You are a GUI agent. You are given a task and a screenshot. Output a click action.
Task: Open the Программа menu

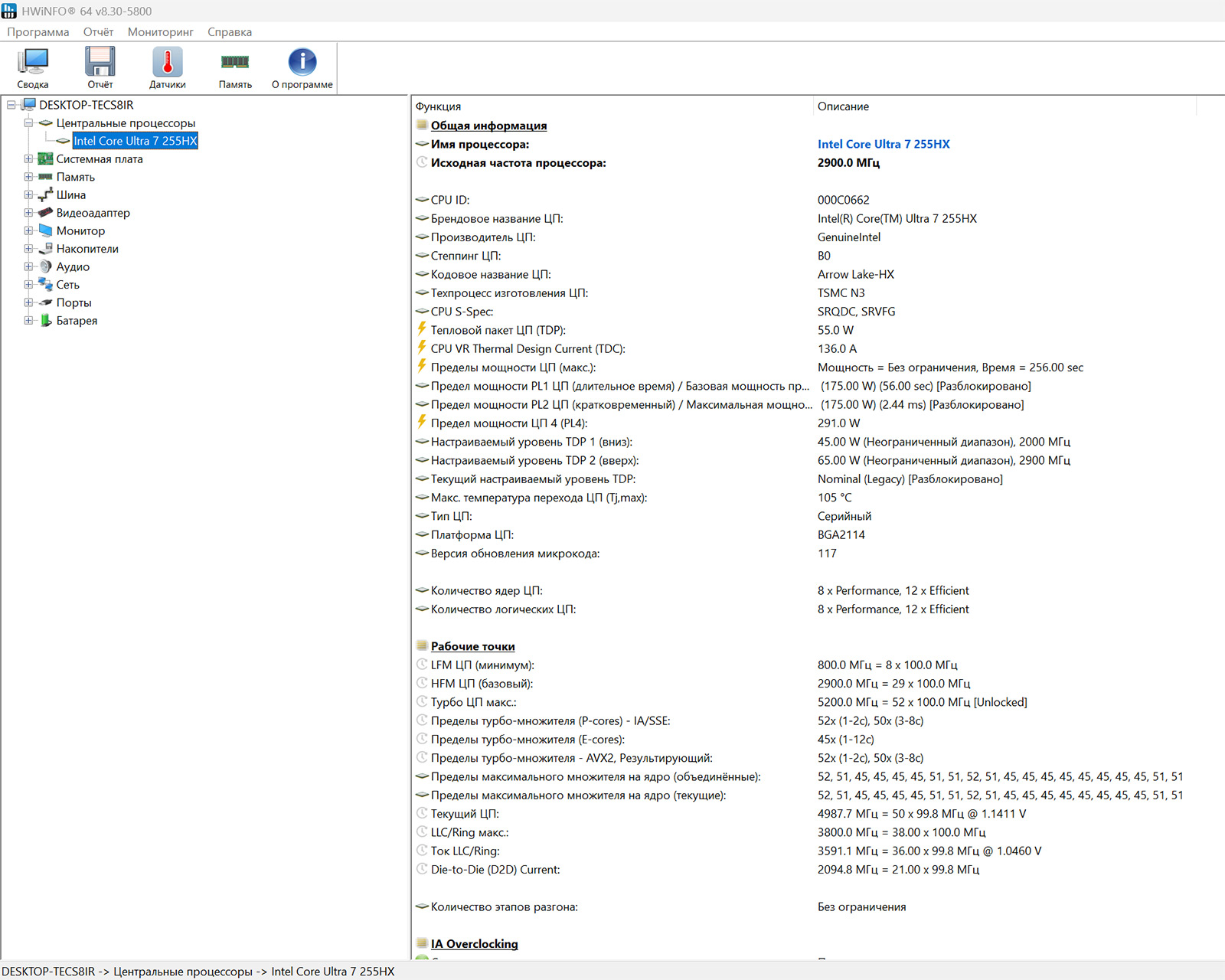pyautogui.click(x=38, y=32)
